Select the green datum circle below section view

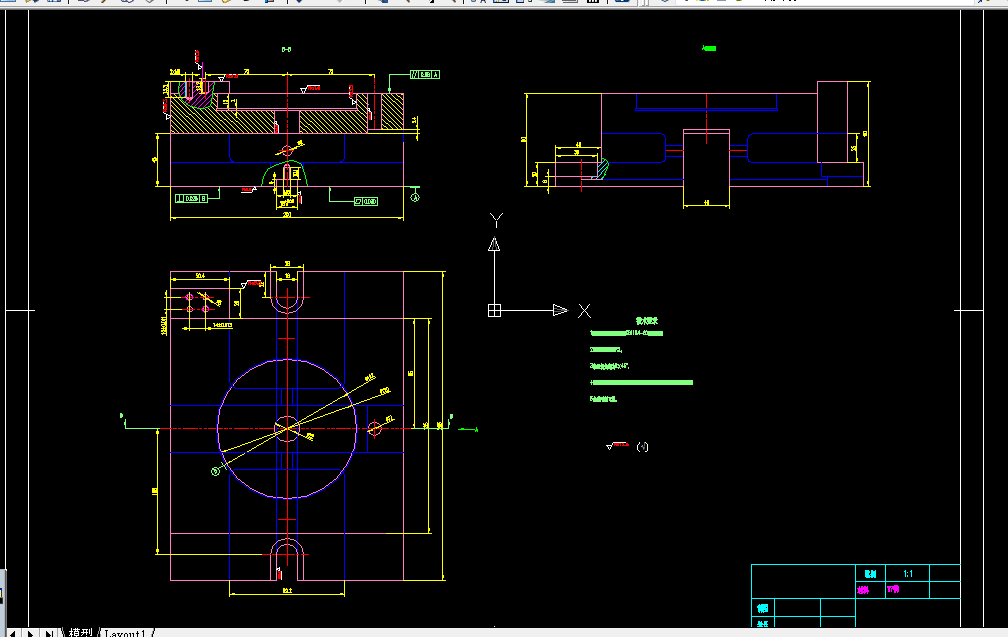pos(415,197)
